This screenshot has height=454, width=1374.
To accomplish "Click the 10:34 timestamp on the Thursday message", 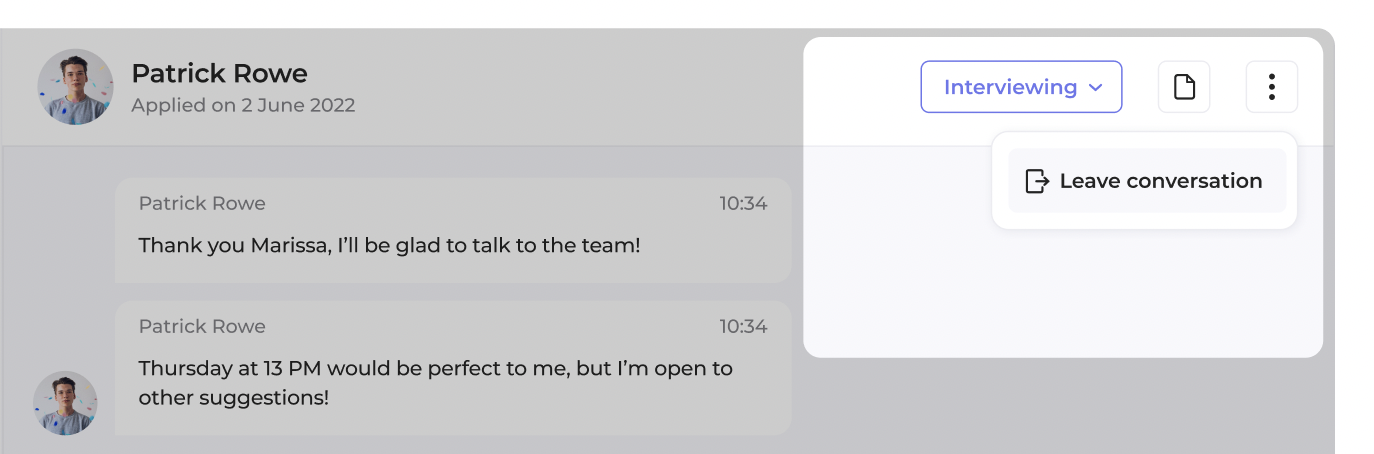I will 743,327.
